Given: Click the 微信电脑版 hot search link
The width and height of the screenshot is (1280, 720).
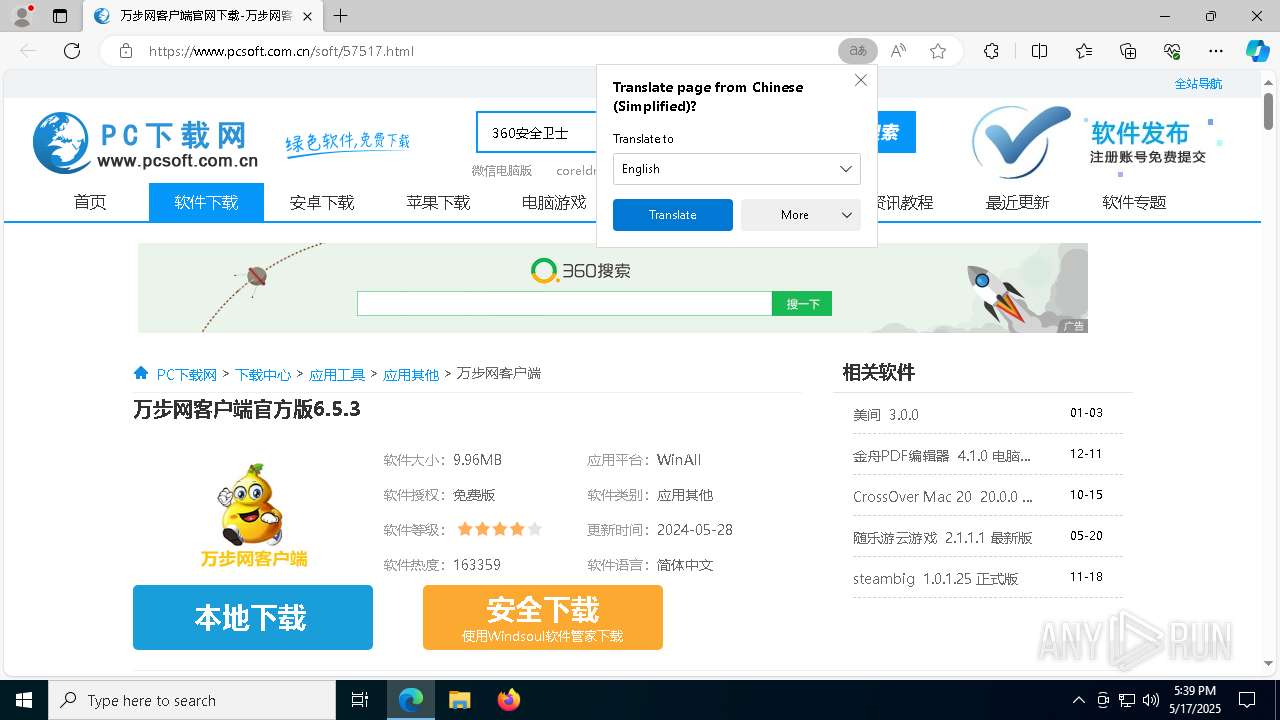Looking at the screenshot, I should coord(502,171).
